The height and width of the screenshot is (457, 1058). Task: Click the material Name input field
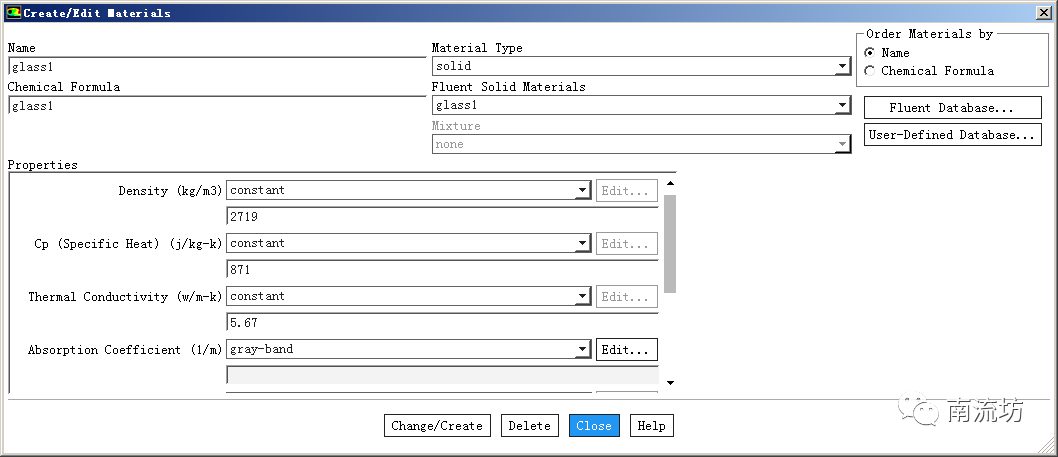point(216,67)
